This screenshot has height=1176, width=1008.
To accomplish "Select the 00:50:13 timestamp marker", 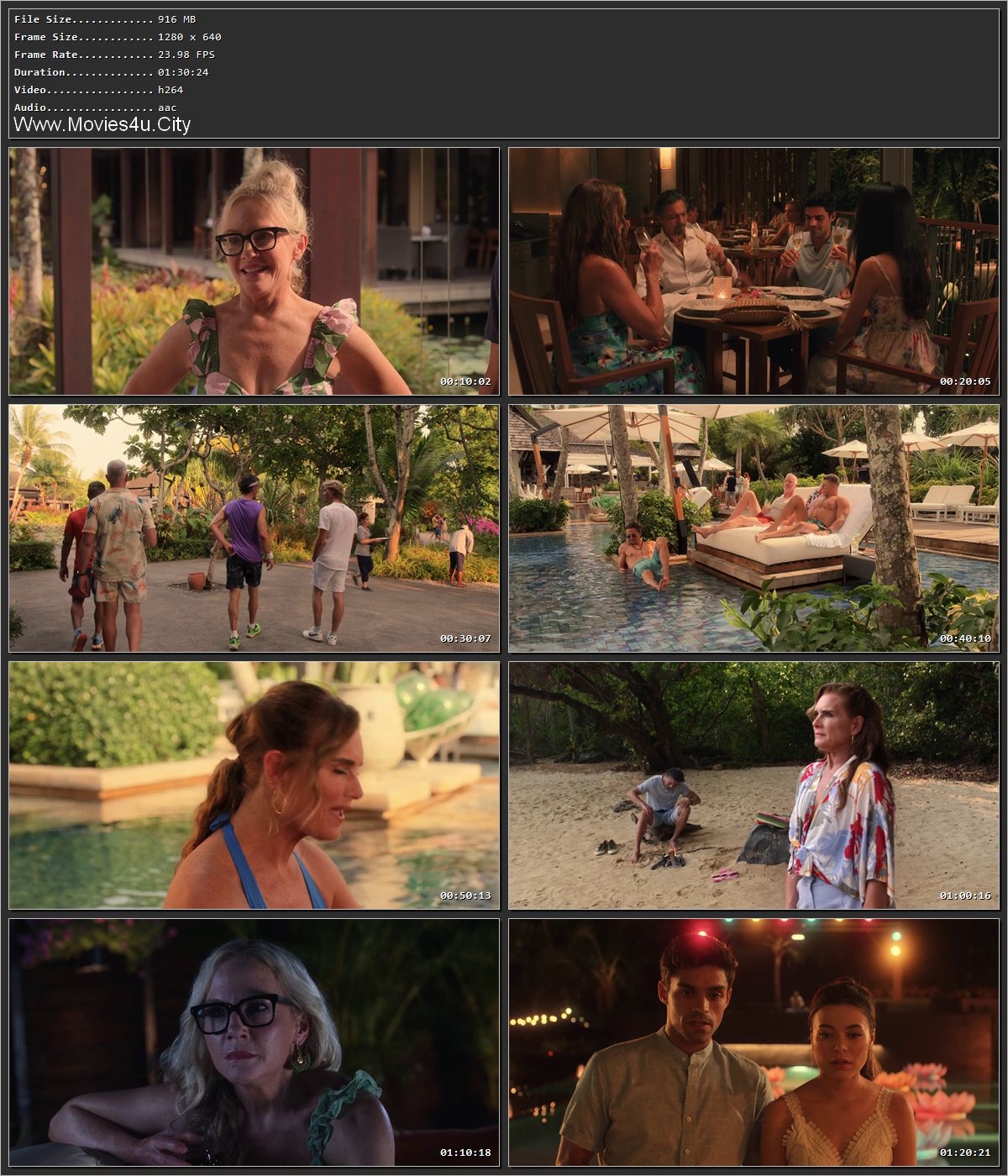I will pos(465,895).
